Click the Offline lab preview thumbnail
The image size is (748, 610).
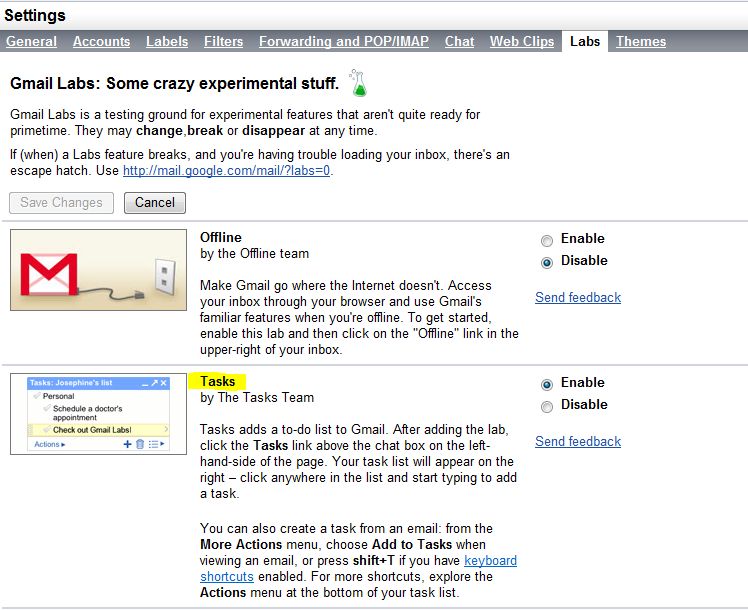click(x=98, y=270)
